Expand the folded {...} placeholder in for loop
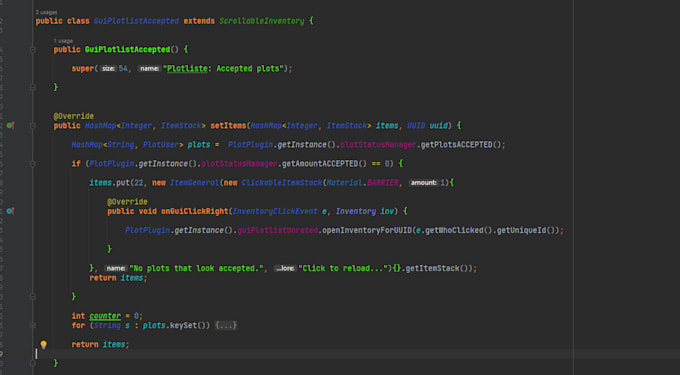Viewport: 680px width, 375px height. click(226, 325)
